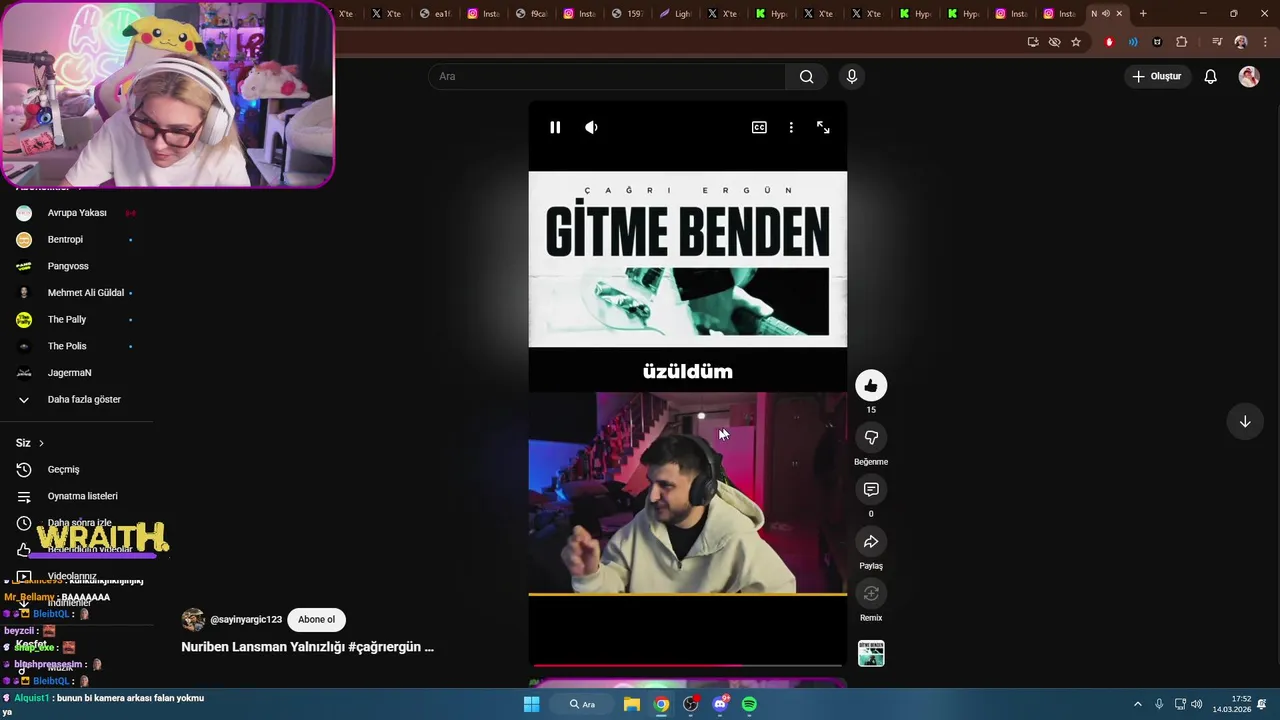
Task: Open Spotify from the taskbar
Action: coord(749,704)
